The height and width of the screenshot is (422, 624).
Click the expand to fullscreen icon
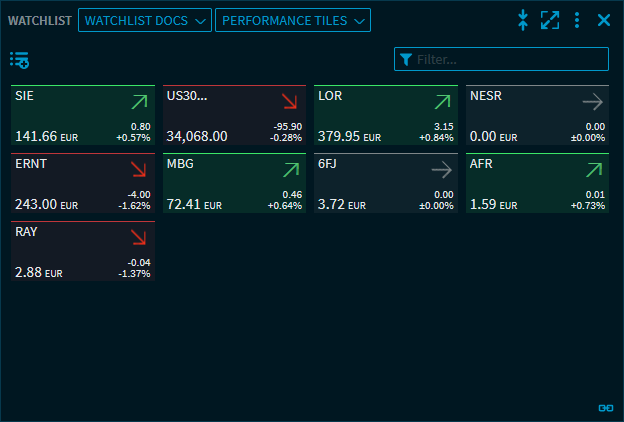point(550,20)
